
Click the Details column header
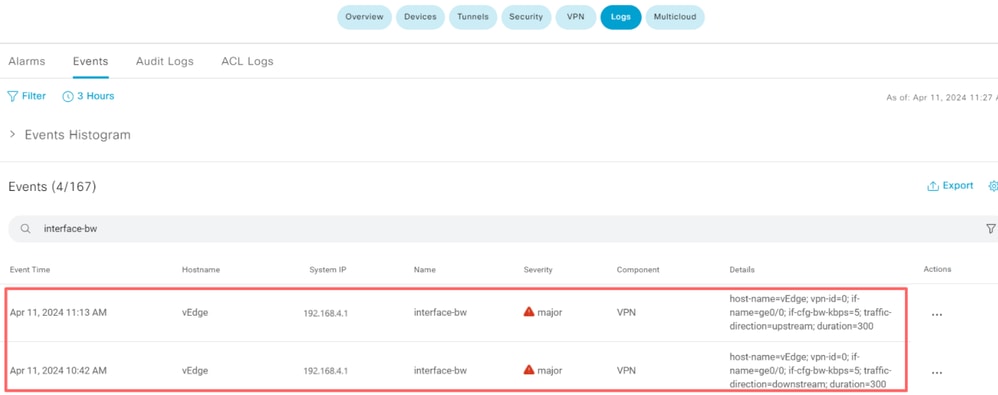click(742, 270)
